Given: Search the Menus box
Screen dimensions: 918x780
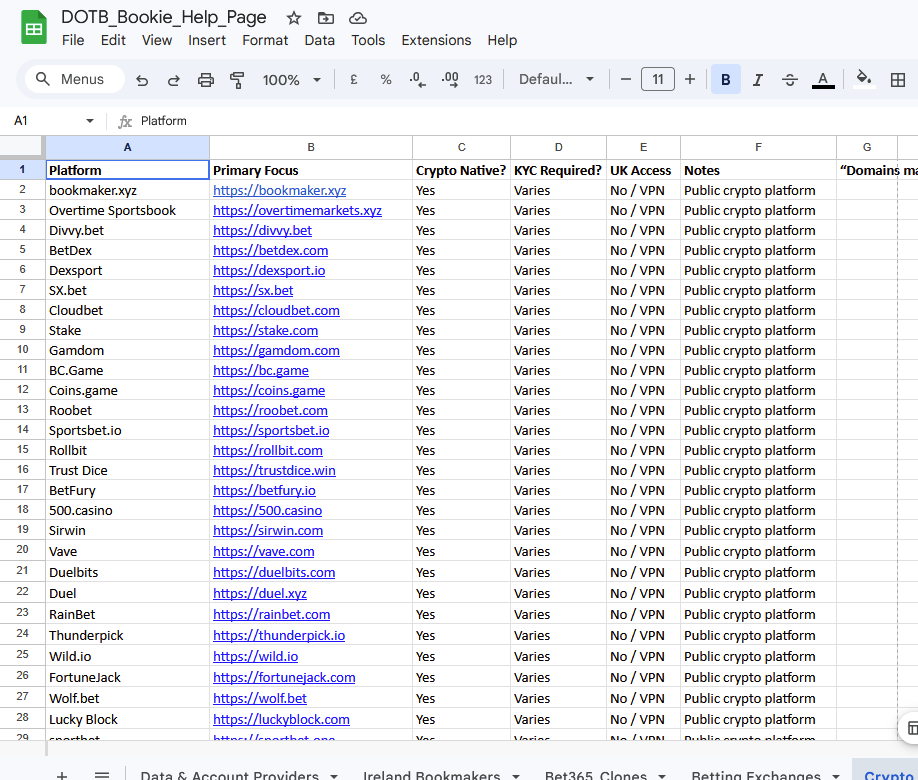Looking at the screenshot, I should coord(74,79).
